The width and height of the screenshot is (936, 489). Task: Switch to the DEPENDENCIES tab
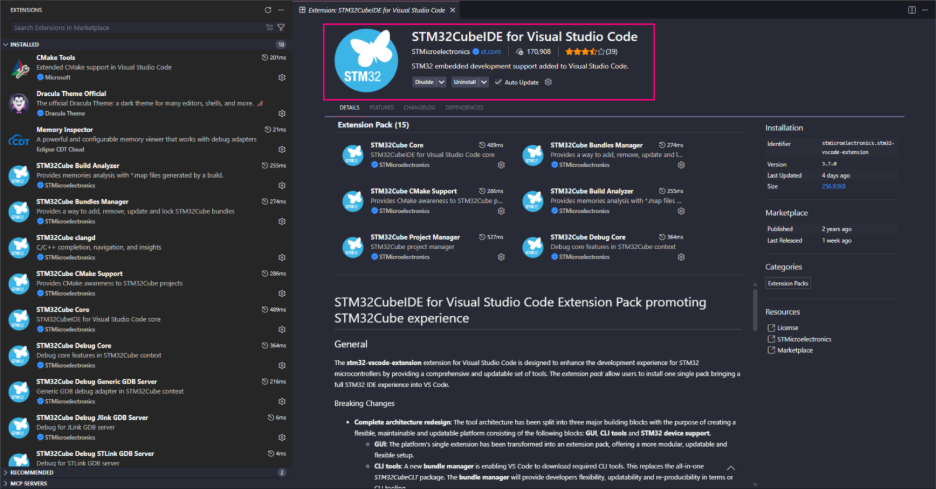pos(464,107)
